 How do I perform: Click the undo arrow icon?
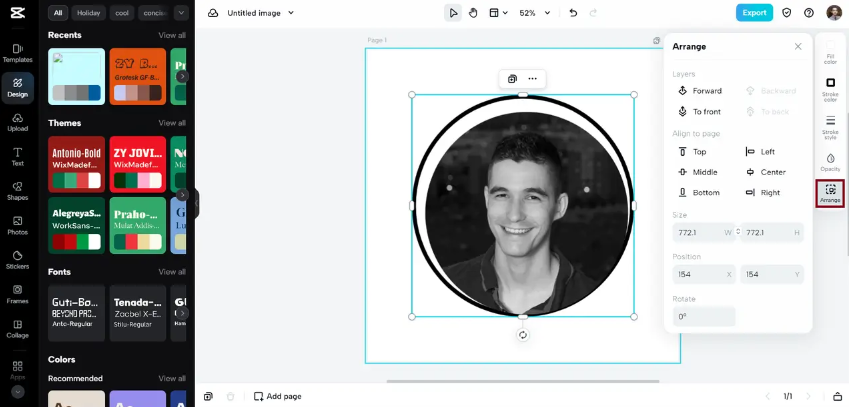pos(573,13)
